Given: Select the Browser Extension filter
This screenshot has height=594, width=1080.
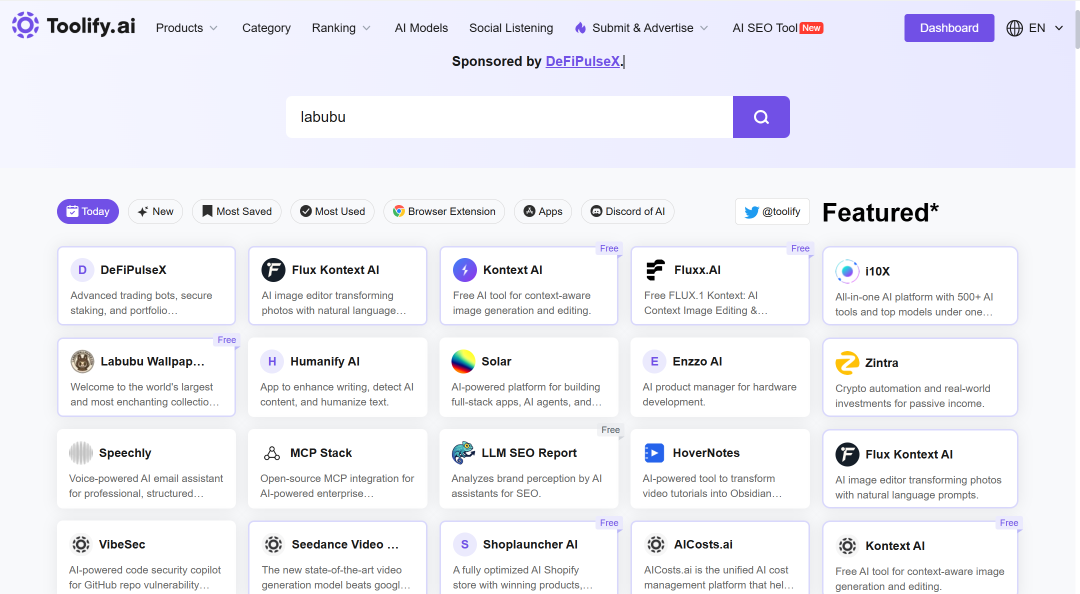Looking at the screenshot, I should pos(444,212).
